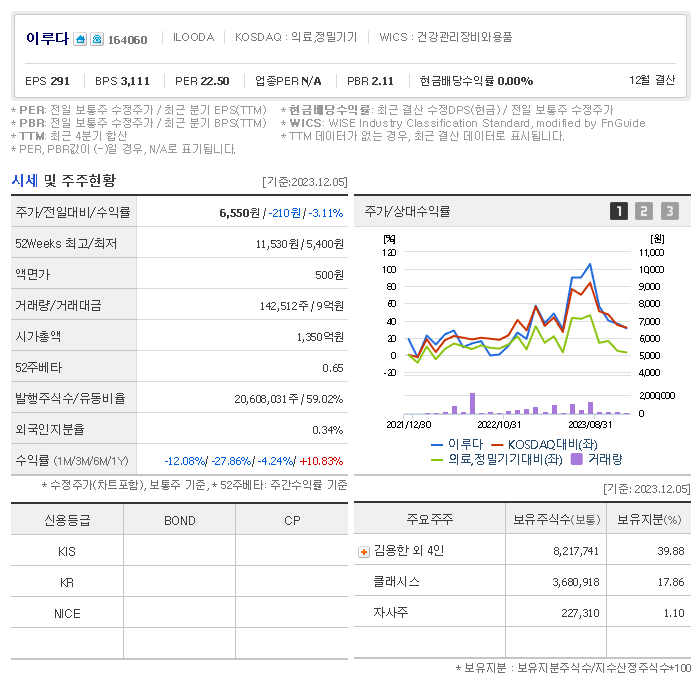Viewport: 699px width, 683px height.
Task: Select the KOSDAQ : 의료,정밀기기 classification
Action: [296, 37]
